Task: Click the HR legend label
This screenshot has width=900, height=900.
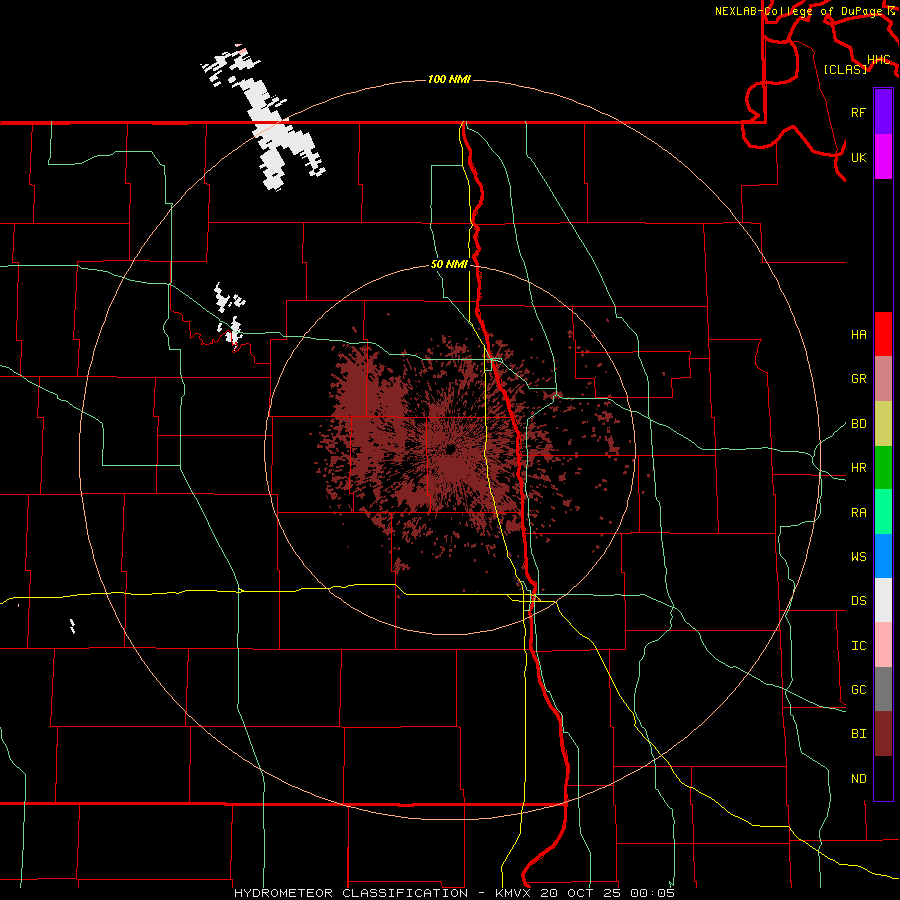Action: (x=858, y=468)
